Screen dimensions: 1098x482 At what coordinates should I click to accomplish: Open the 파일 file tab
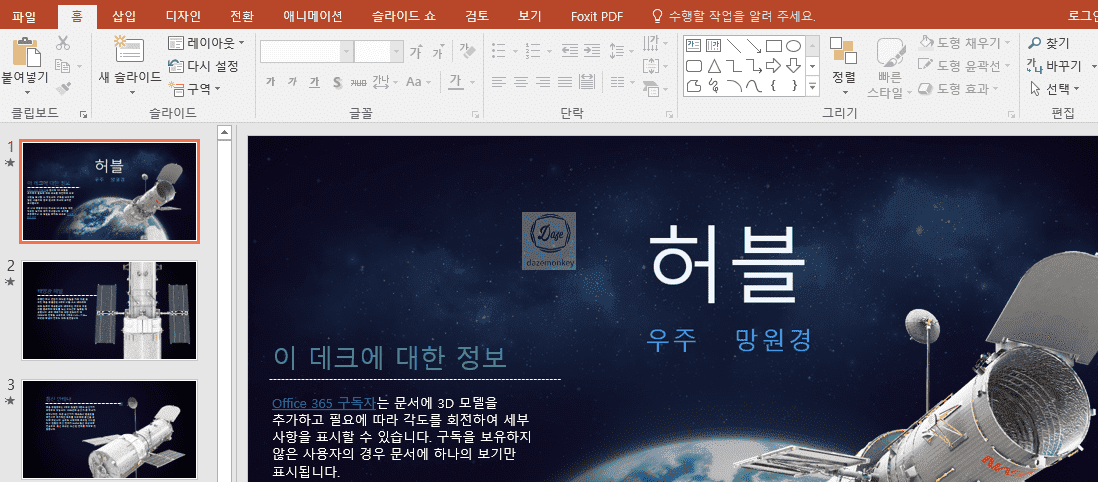pos(24,16)
